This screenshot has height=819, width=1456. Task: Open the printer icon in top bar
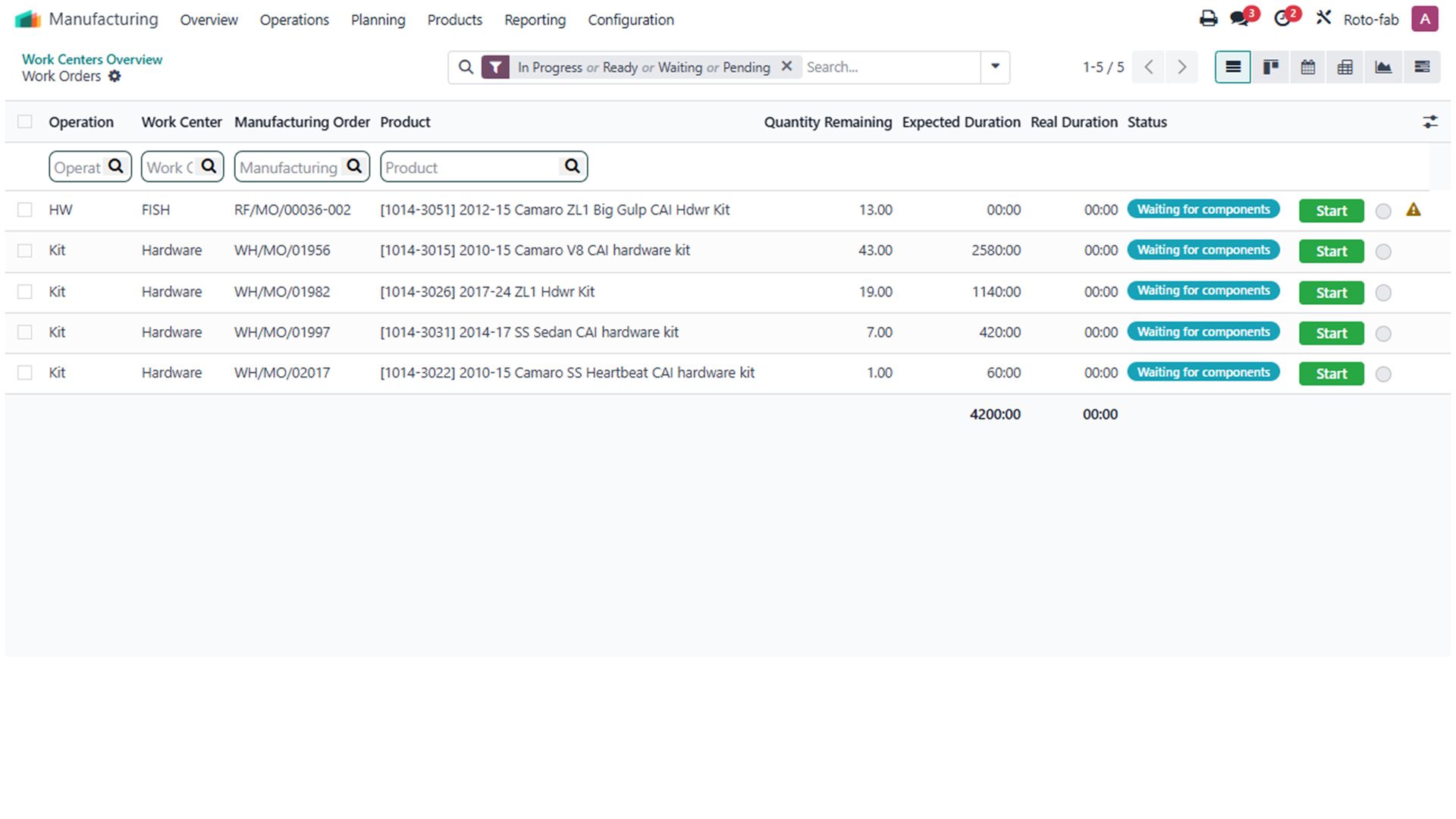[1208, 19]
